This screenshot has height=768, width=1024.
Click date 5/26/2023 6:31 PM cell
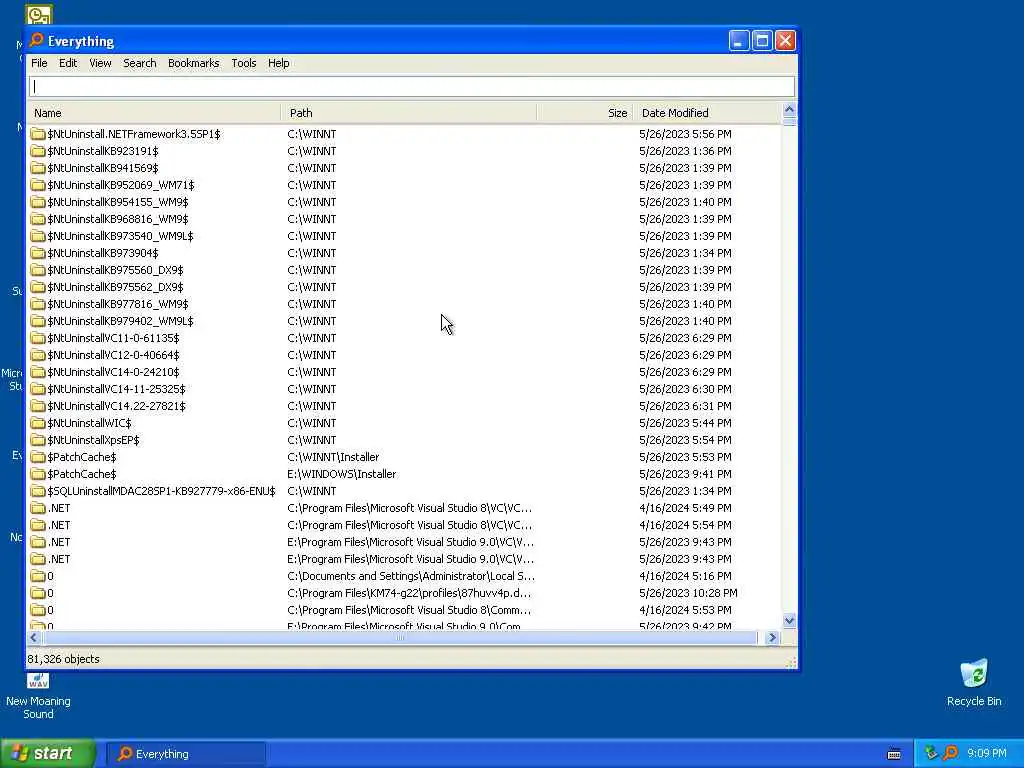[685, 406]
